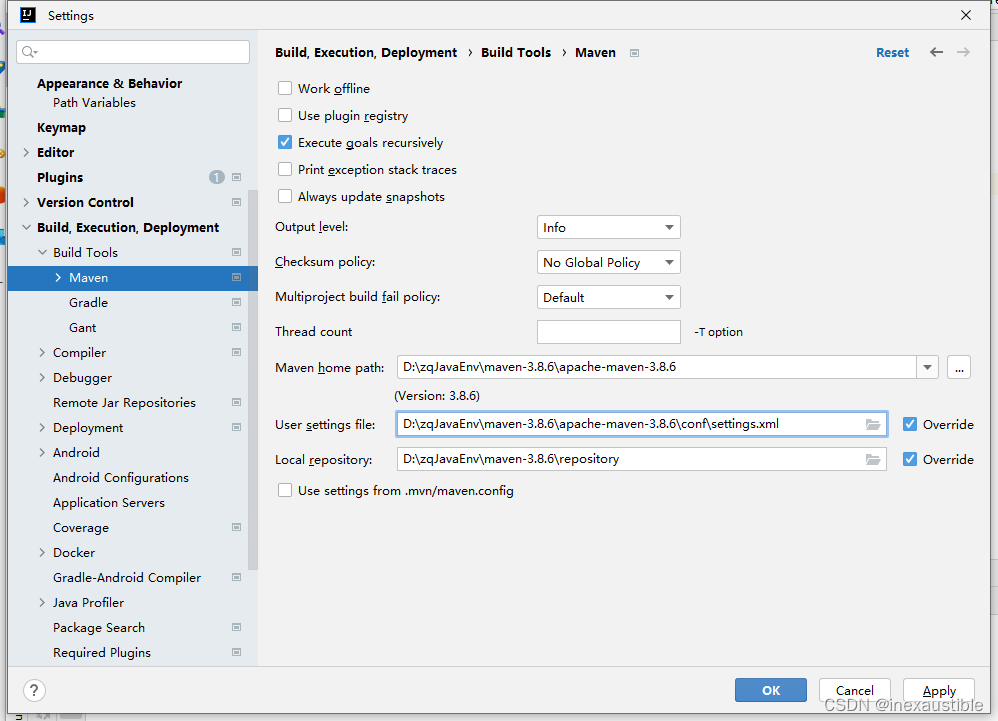Viewport: 998px width, 721px height.
Task: Click the project icon next to Plugins
Action: pos(237,177)
